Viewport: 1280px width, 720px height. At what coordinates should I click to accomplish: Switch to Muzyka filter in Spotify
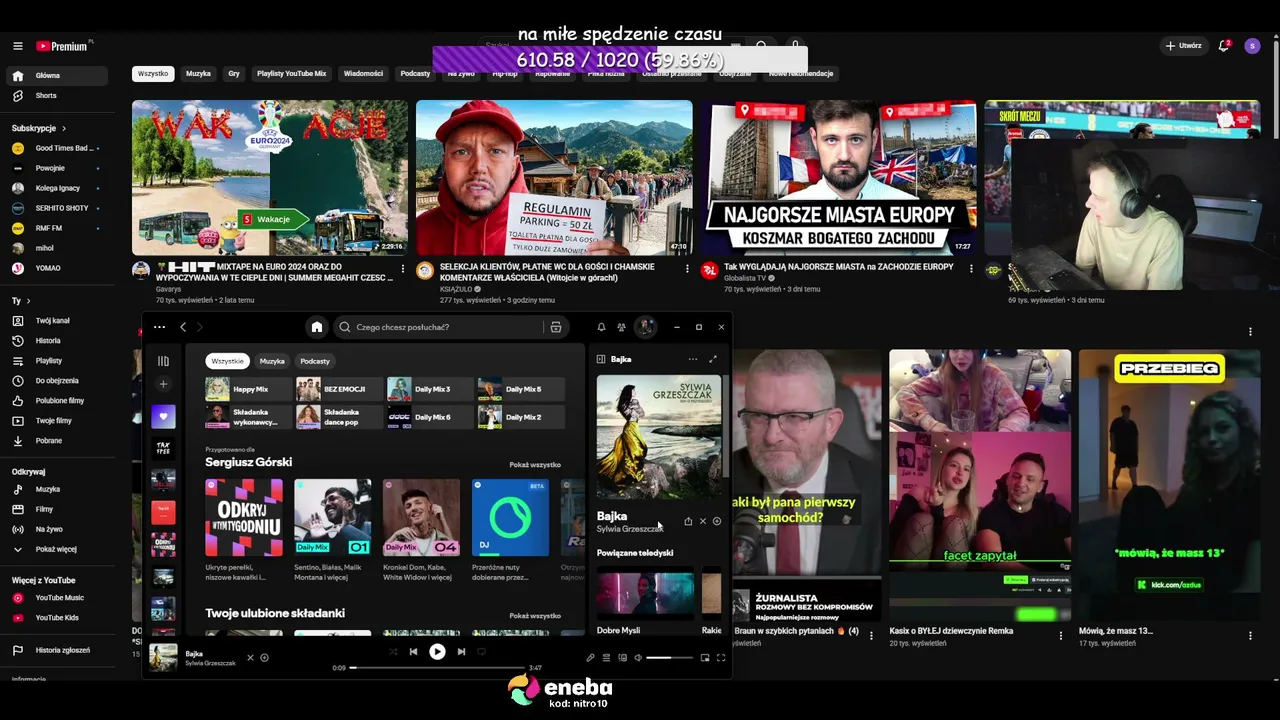[272, 361]
